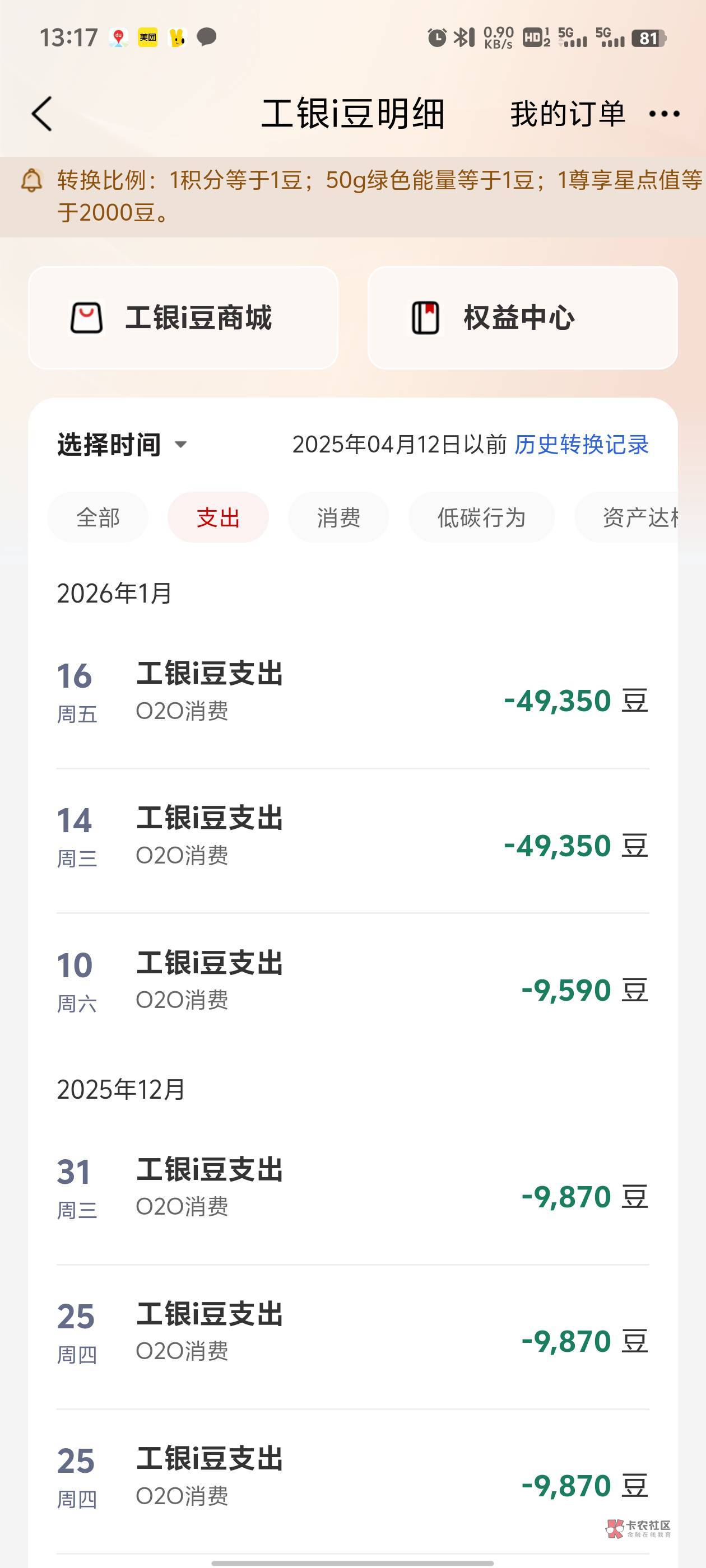Open 我的订单 page
This screenshot has width=706, height=1568.
(x=568, y=114)
